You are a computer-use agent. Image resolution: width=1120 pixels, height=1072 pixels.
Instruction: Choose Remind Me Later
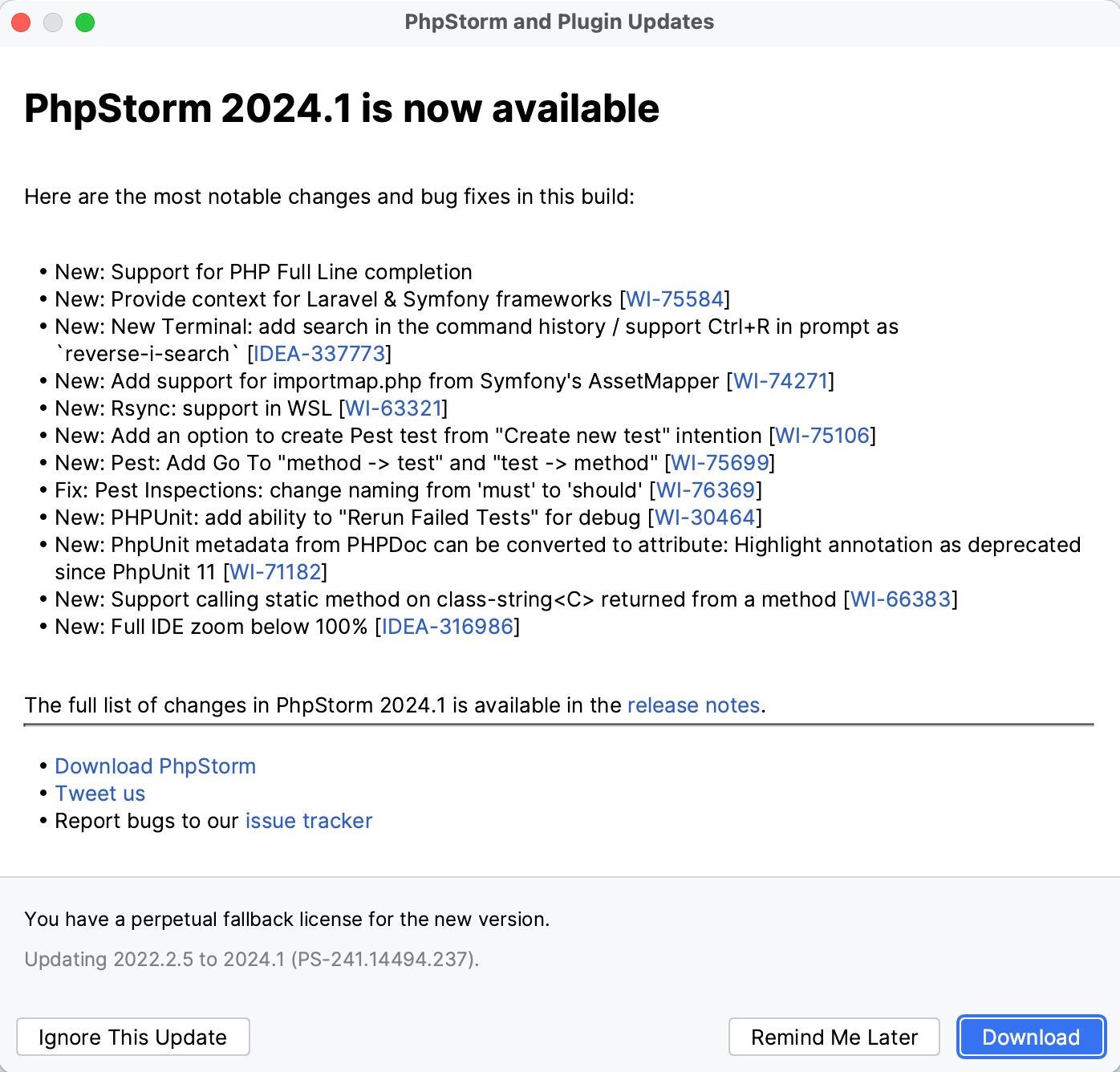(834, 1037)
